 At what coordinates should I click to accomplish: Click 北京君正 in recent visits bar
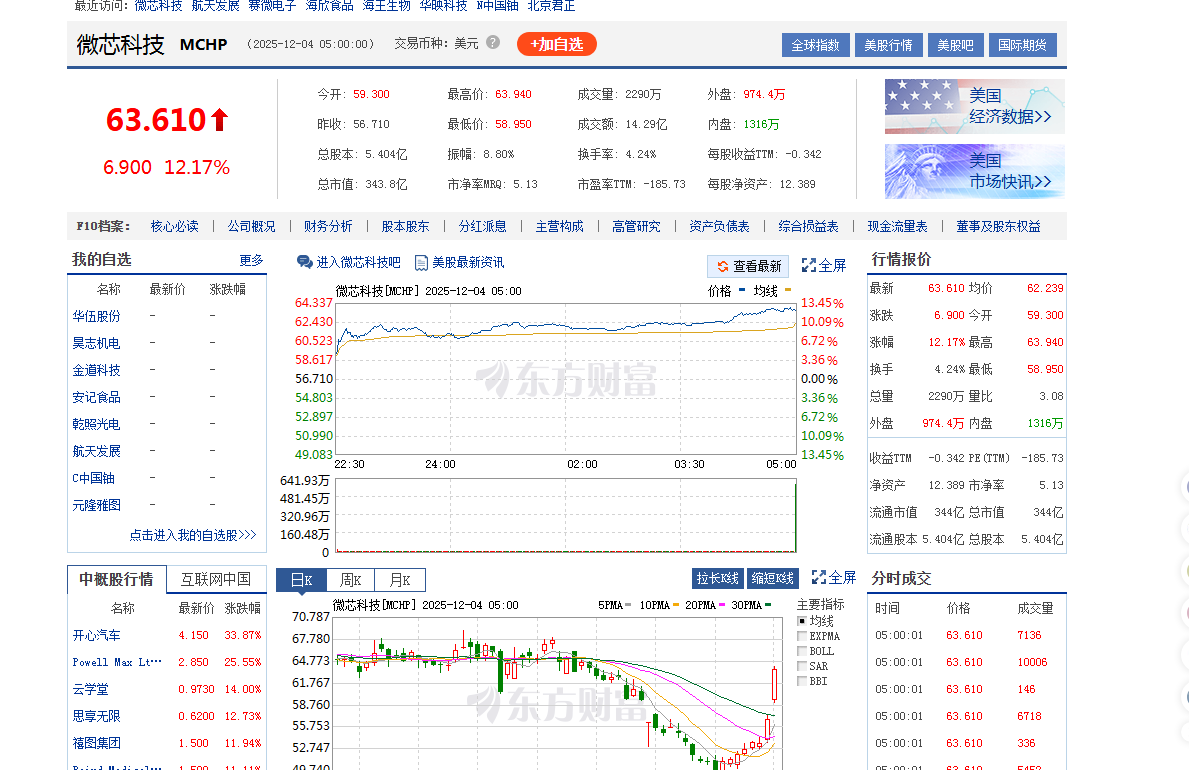(551, 5)
